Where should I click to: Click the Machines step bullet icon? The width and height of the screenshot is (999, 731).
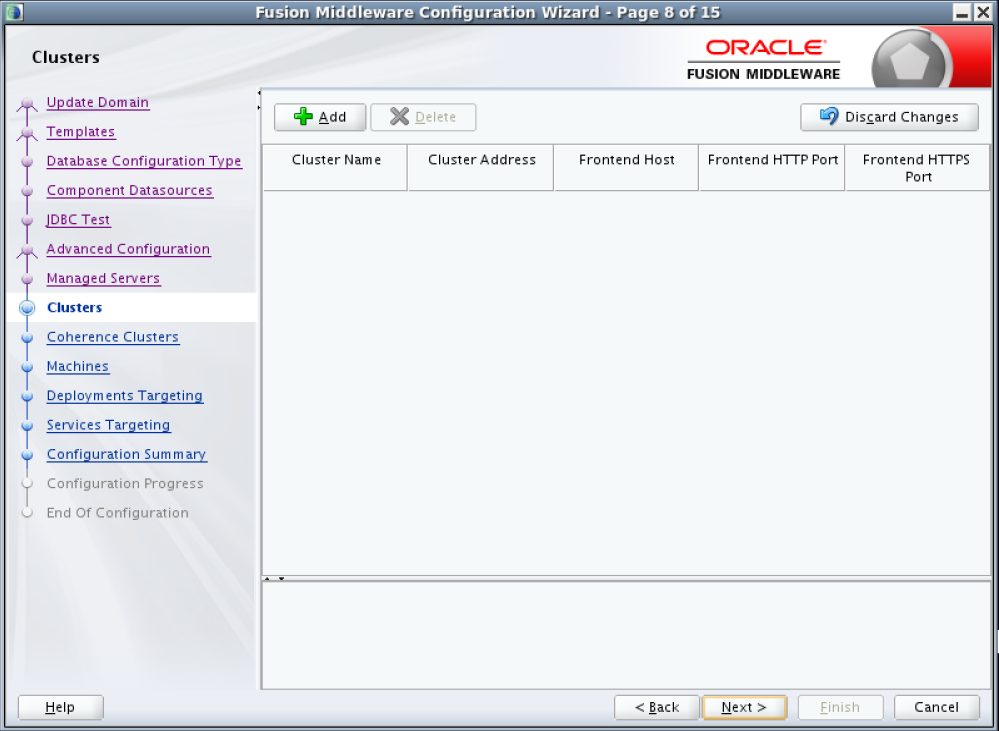coord(27,366)
